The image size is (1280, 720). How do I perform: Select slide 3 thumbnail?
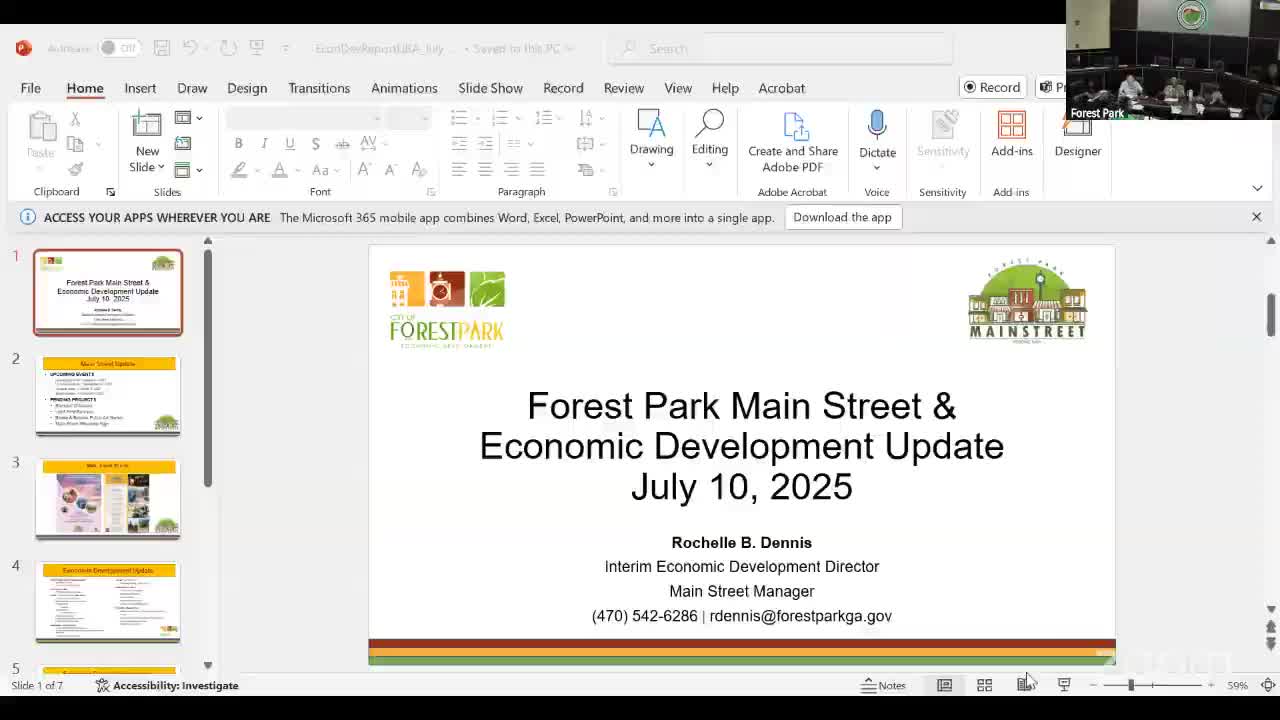pos(108,497)
